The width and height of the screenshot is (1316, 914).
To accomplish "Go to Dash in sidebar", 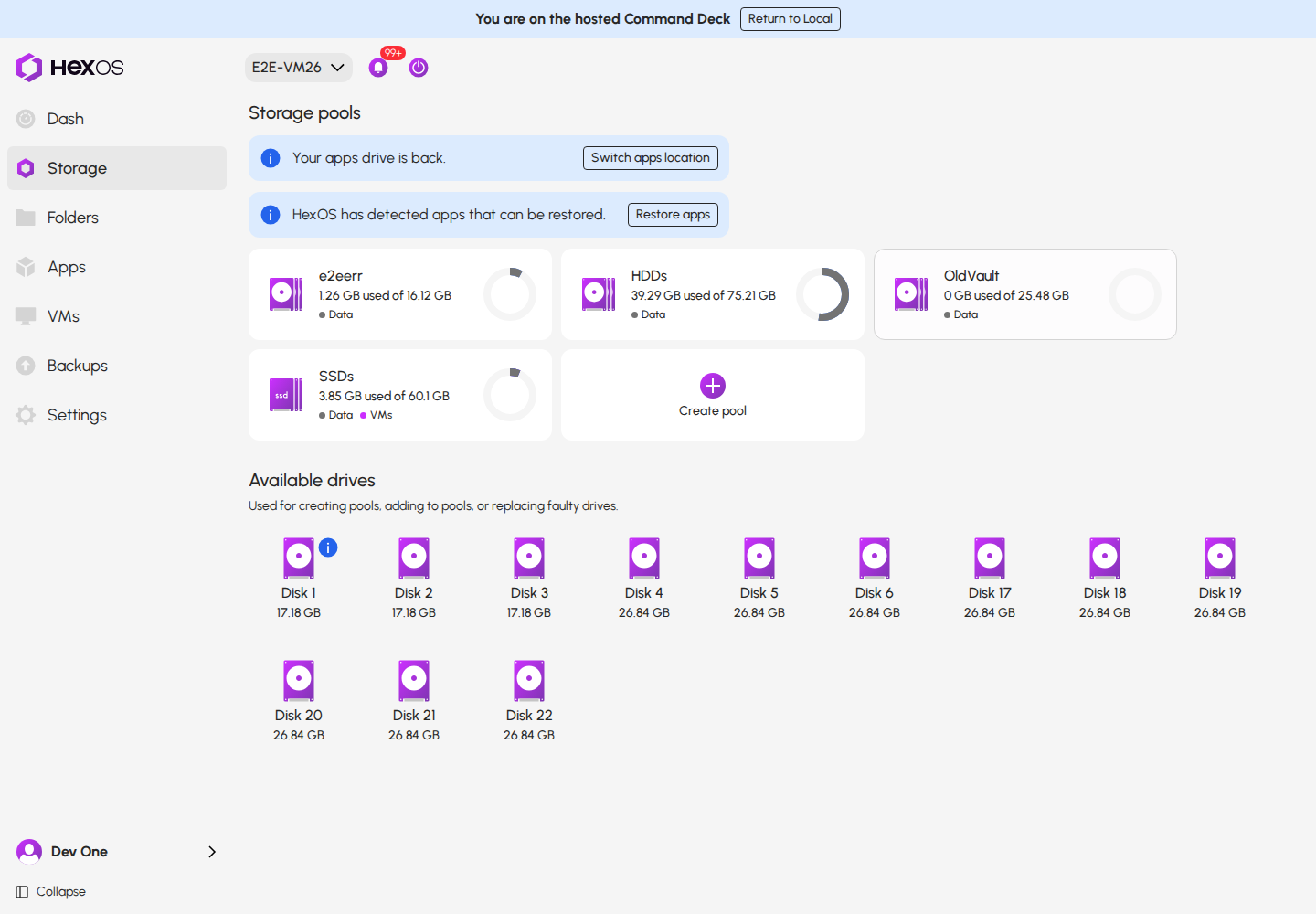I will 117,119.
